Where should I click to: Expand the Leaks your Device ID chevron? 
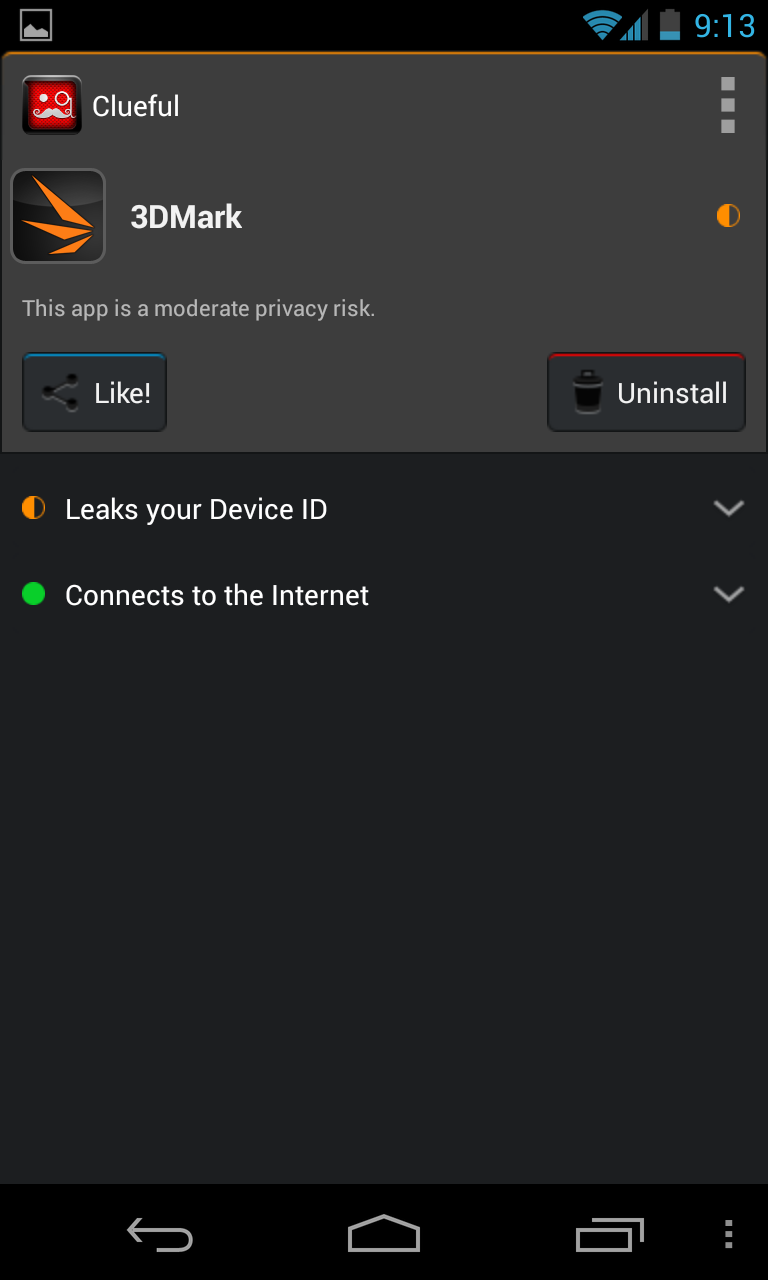click(728, 508)
